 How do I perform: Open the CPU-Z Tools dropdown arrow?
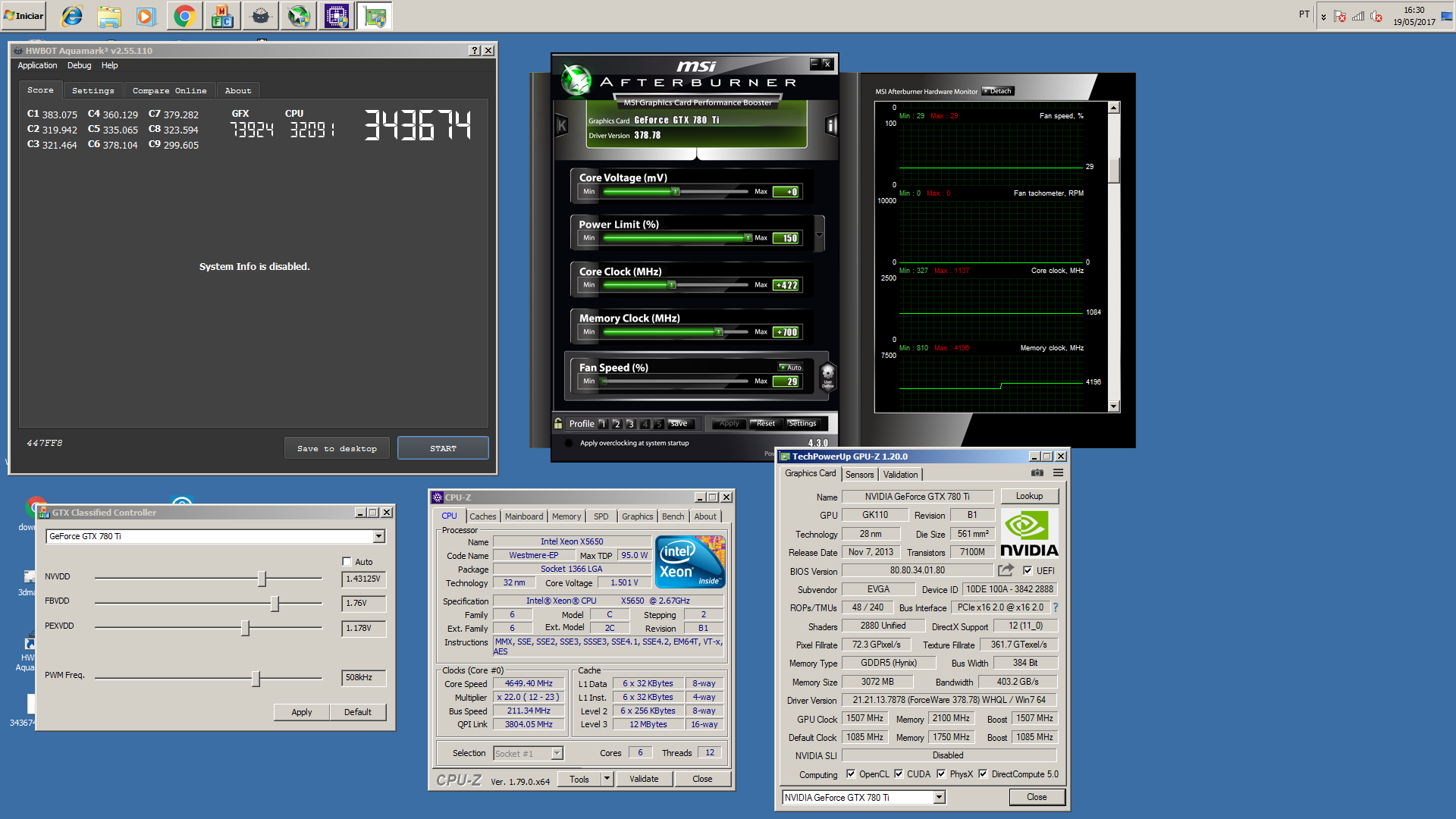click(607, 779)
